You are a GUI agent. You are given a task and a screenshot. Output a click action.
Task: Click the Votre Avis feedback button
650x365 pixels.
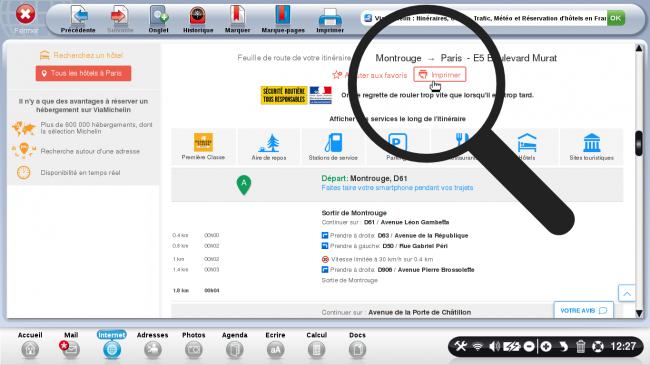583,310
